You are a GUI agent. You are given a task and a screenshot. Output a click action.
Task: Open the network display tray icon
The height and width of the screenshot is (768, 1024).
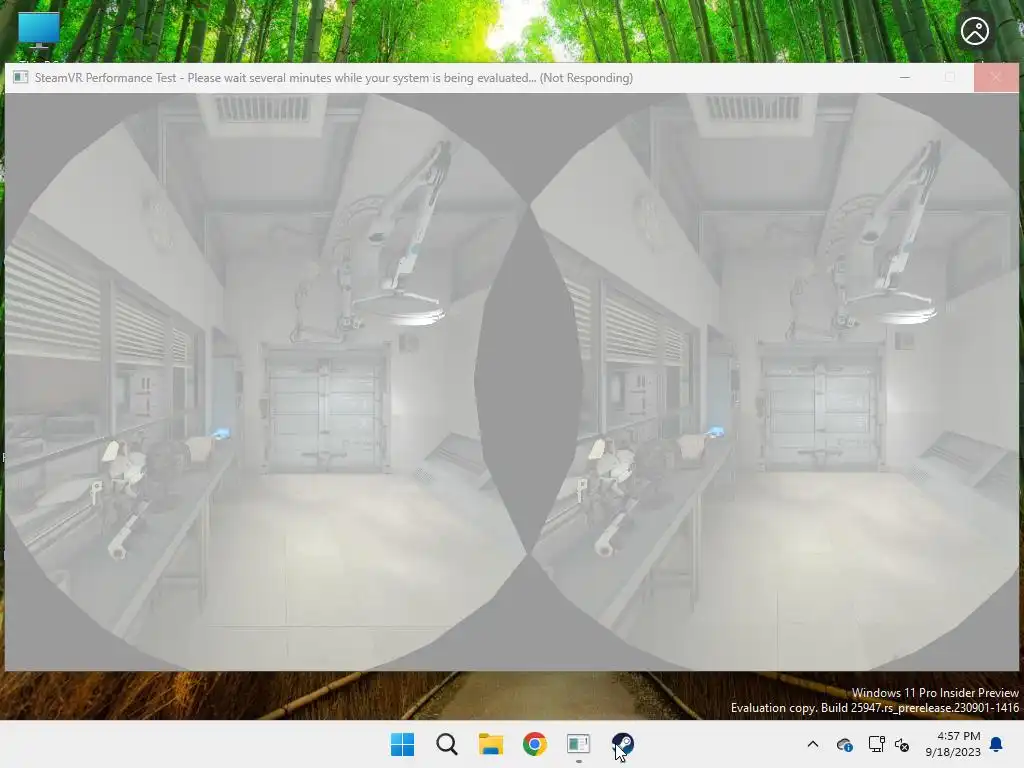tap(876, 744)
